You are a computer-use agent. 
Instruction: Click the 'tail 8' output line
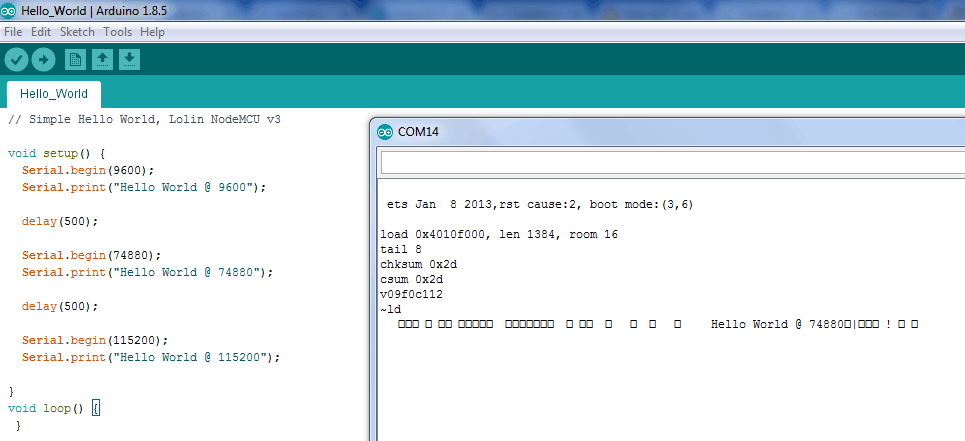(x=401, y=249)
